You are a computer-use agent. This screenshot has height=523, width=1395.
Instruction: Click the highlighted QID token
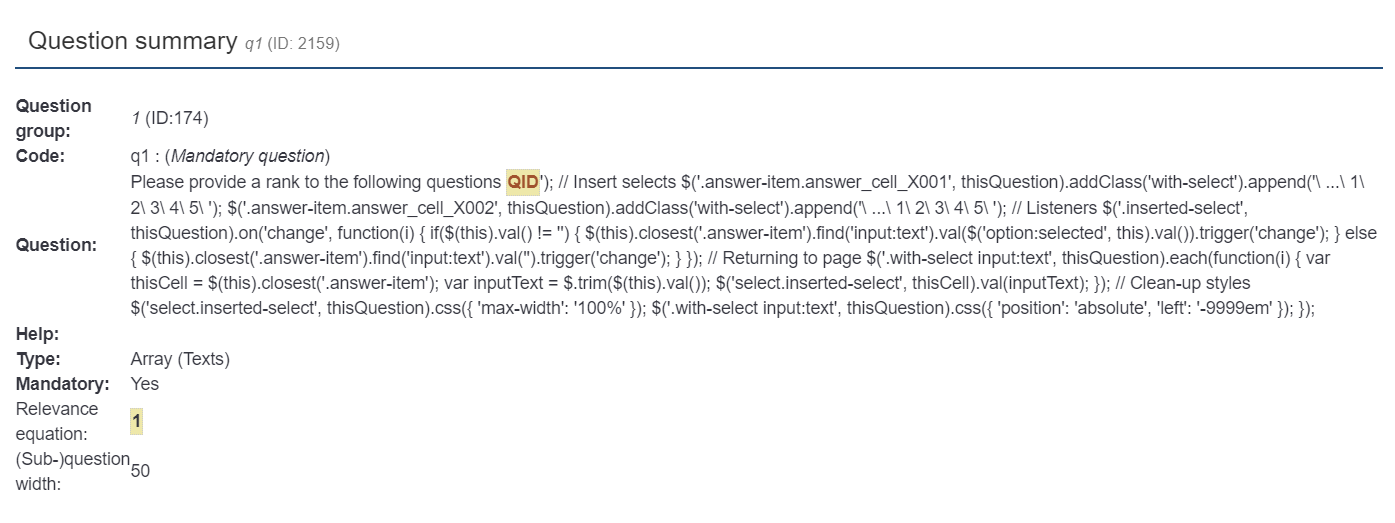(x=522, y=182)
